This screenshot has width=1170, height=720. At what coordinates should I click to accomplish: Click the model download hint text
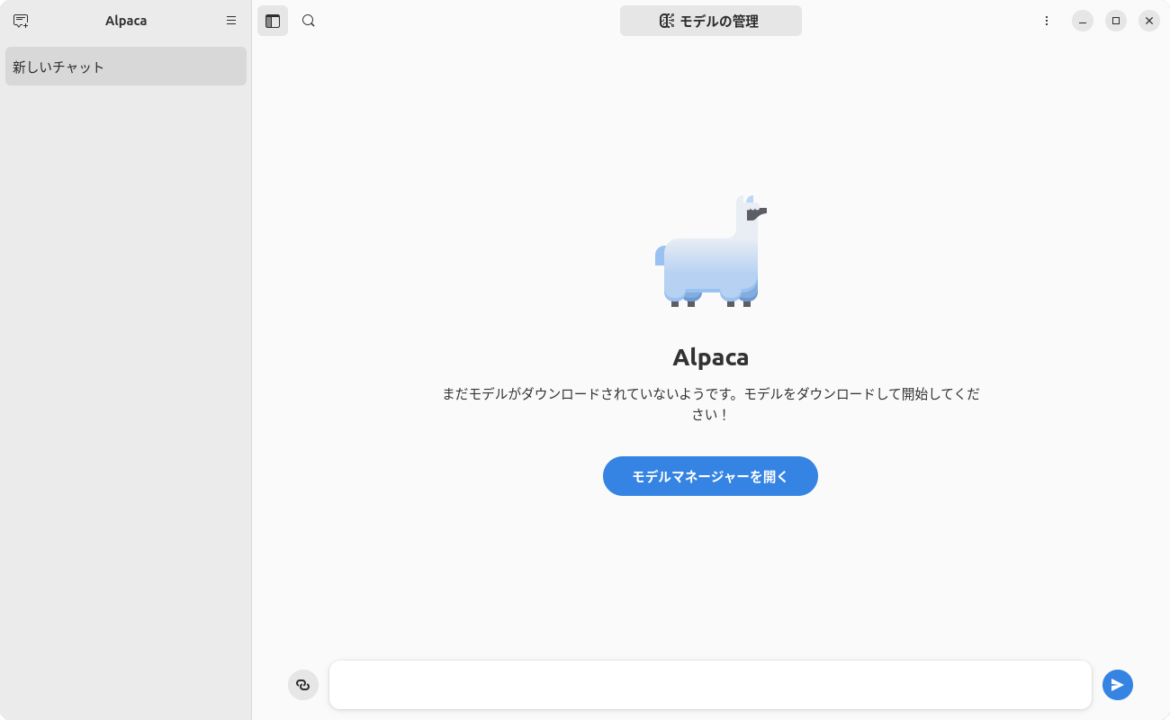[x=710, y=403]
